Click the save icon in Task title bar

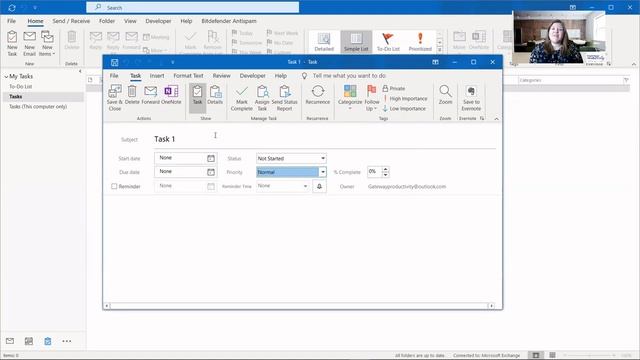pos(114,62)
